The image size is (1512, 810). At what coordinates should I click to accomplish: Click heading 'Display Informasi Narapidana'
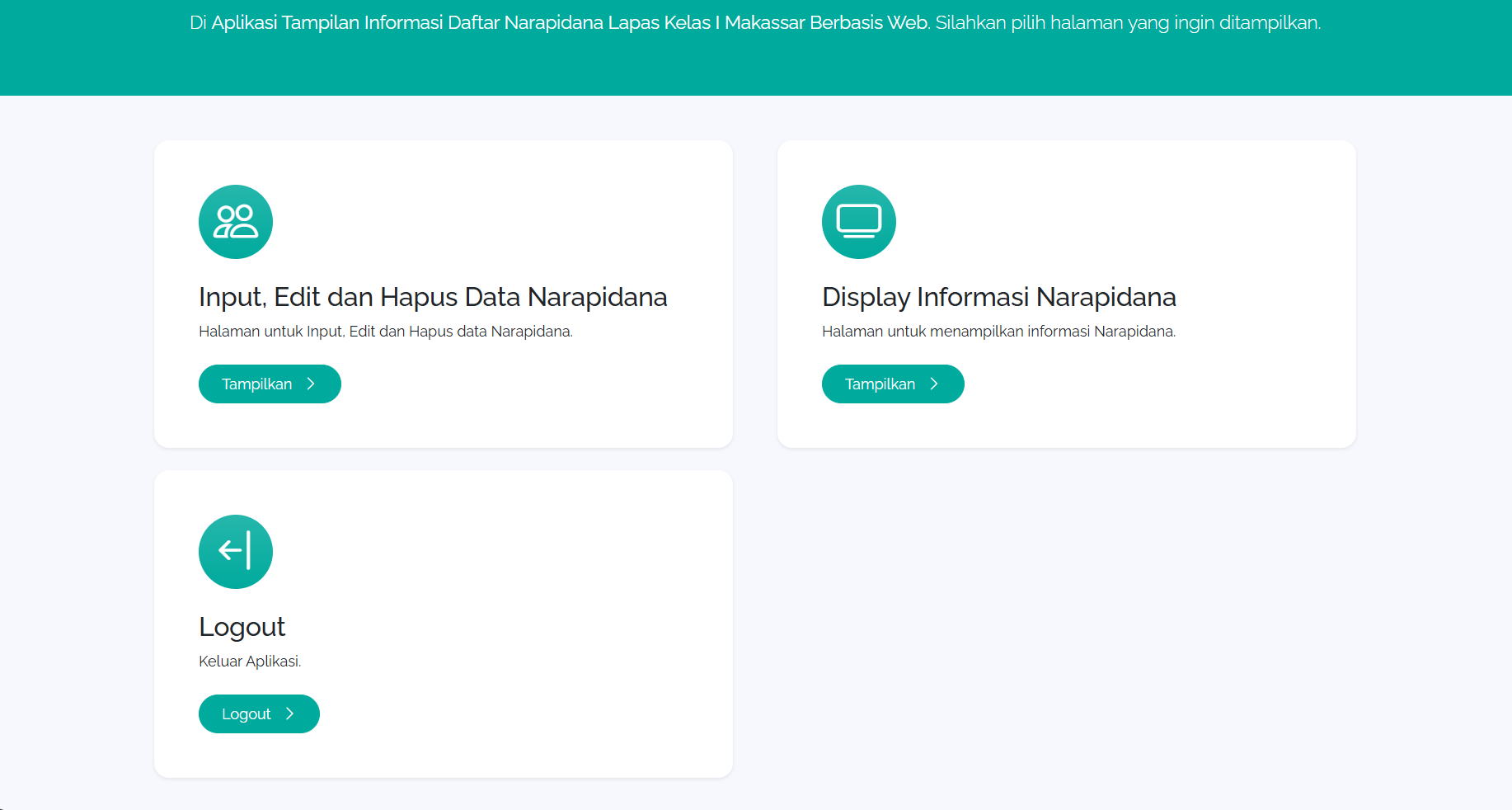click(998, 297)
